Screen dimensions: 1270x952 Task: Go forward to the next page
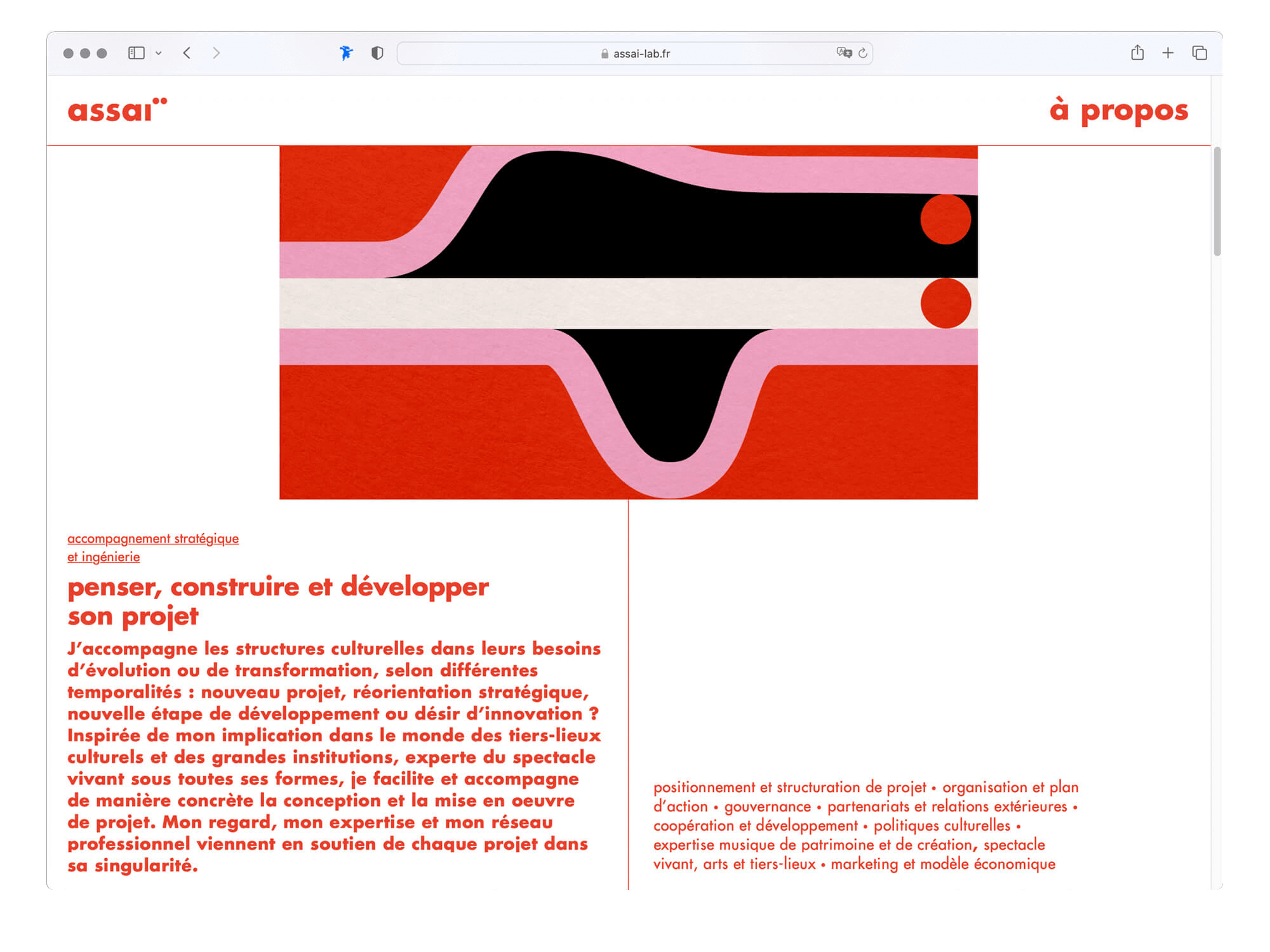coord(217,53)
